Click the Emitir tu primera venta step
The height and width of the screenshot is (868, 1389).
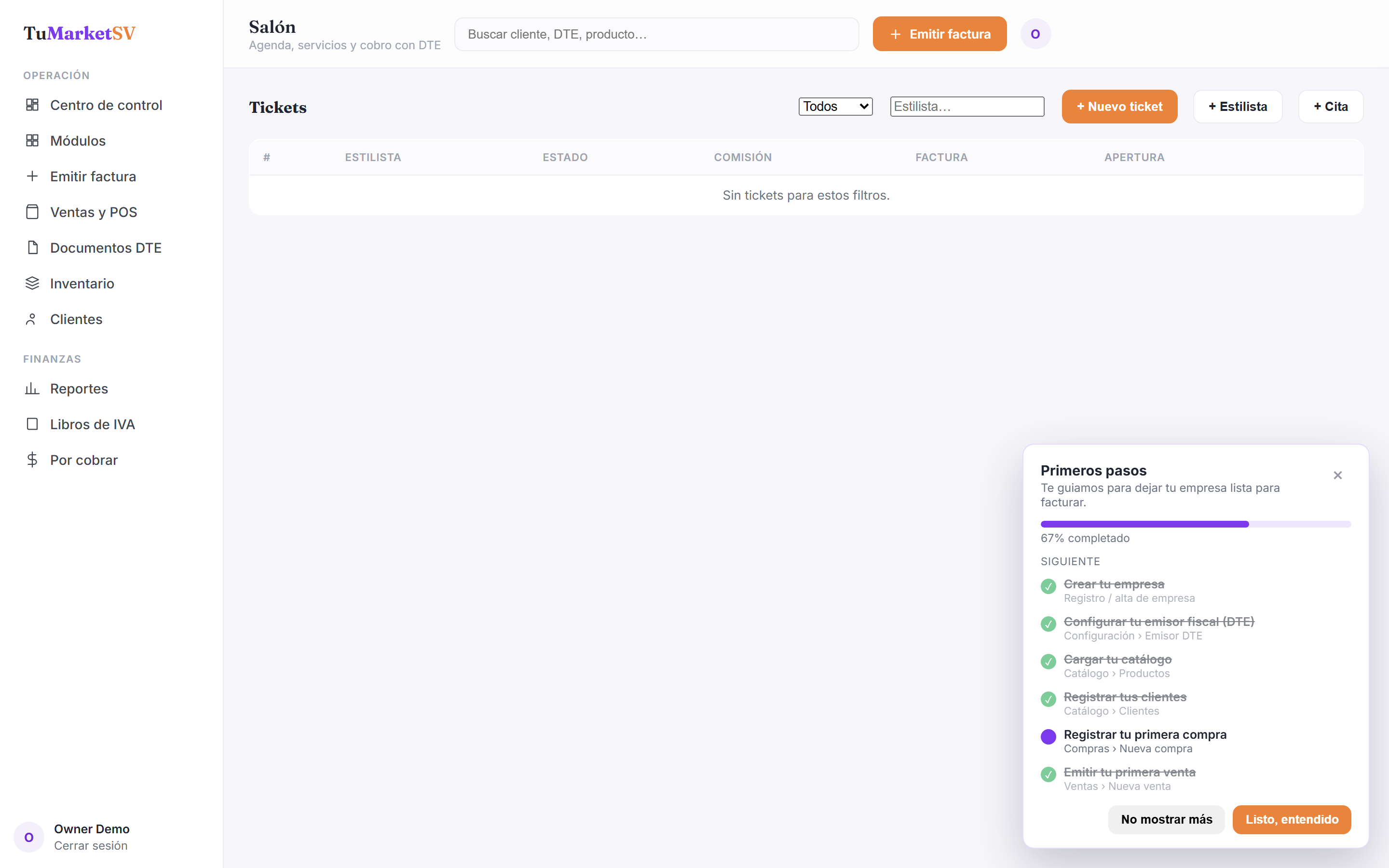tap(1196, 778)
